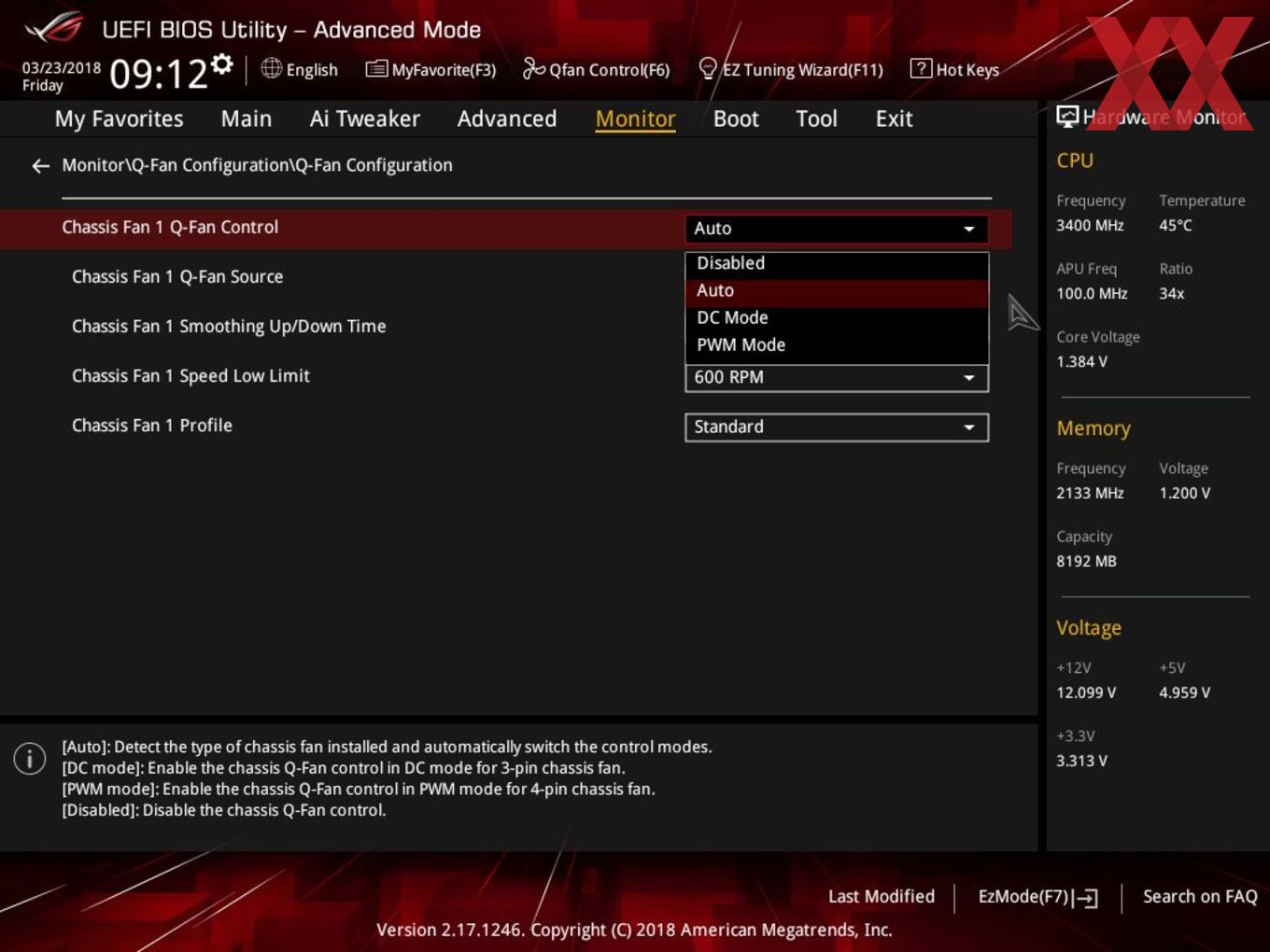Screen dimensions: 1270x952
Task: Select Chassis Fan 1 Smoothing Up/Down Time
Action: 229,326
